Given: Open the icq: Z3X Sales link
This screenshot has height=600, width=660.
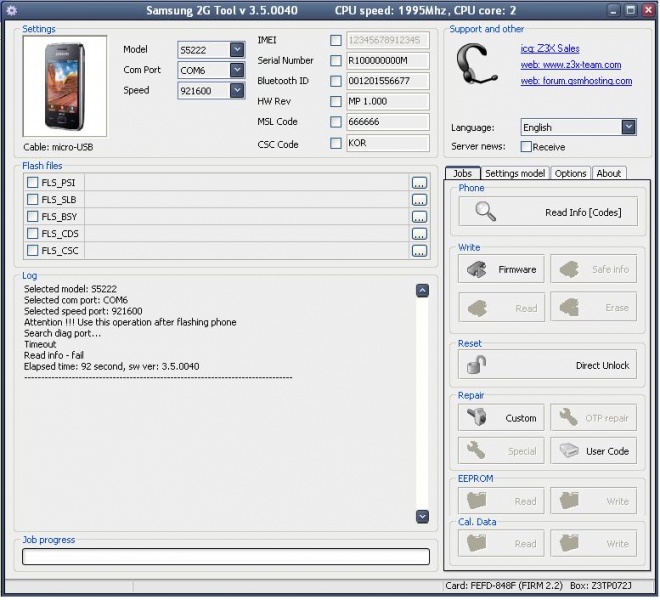Looking at the screenshot, I should (x=550, y=48).
